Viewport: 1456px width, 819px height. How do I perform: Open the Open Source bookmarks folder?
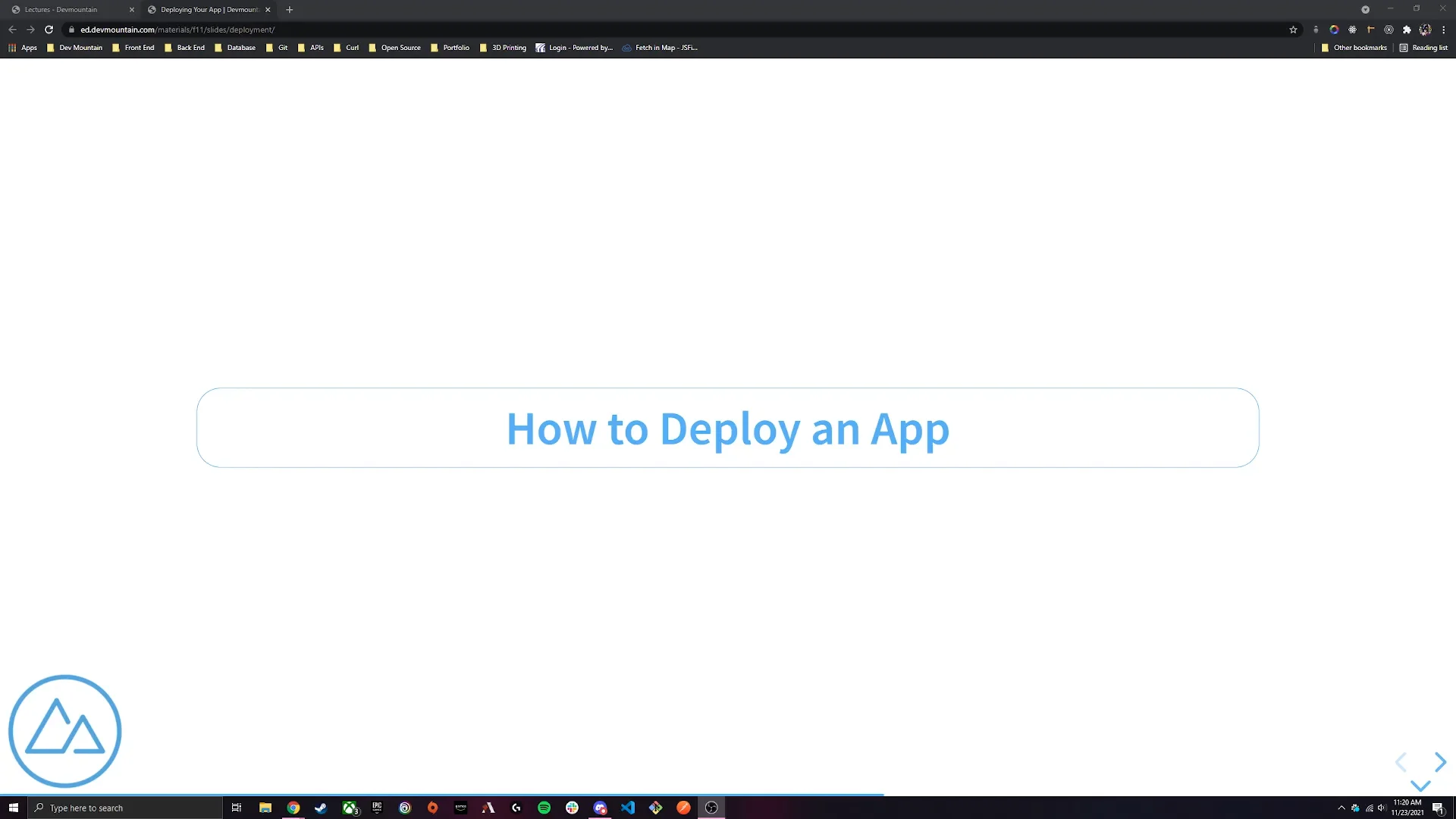coord(394,48)
